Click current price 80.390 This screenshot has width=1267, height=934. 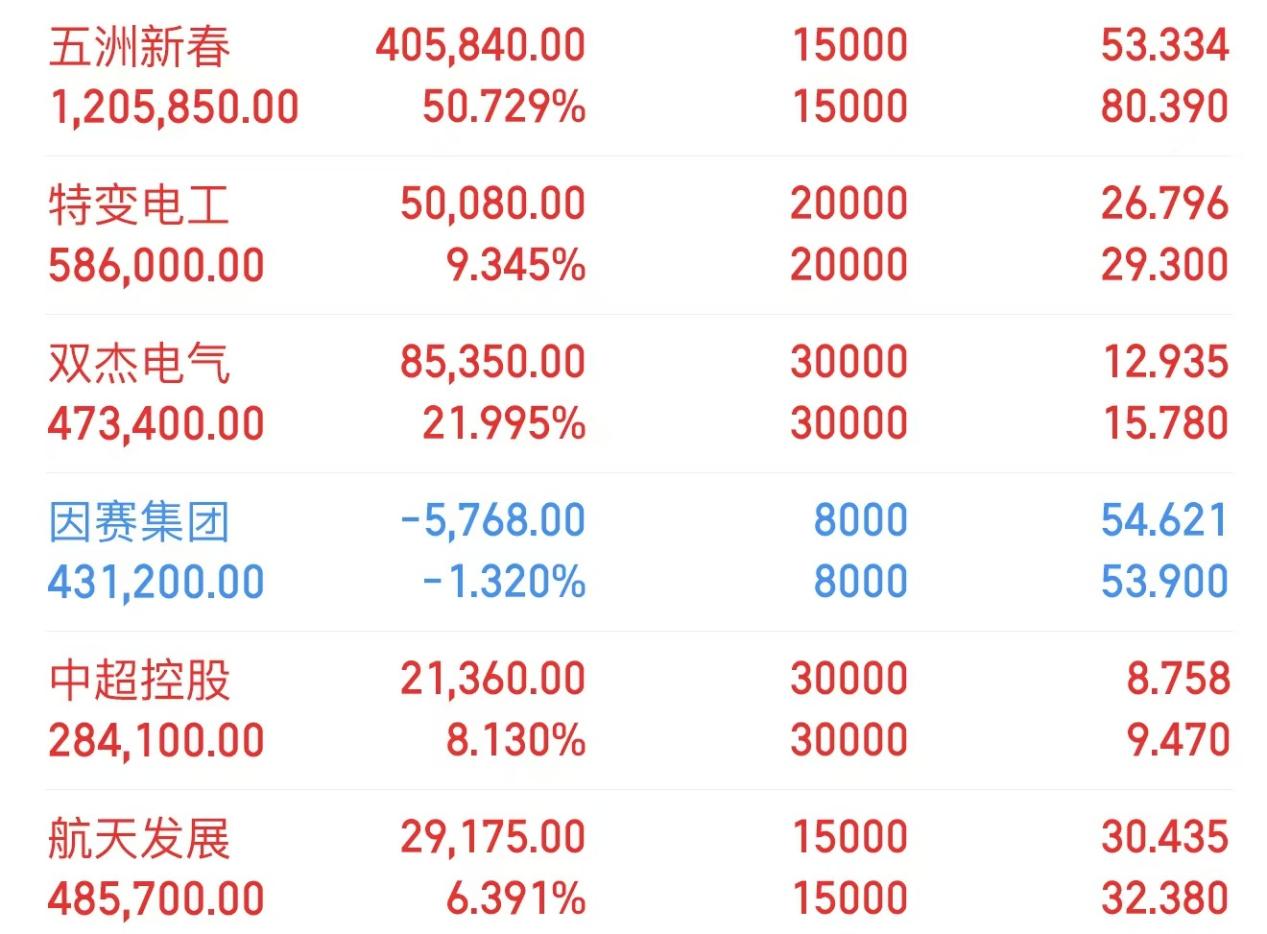(1164, 107)
